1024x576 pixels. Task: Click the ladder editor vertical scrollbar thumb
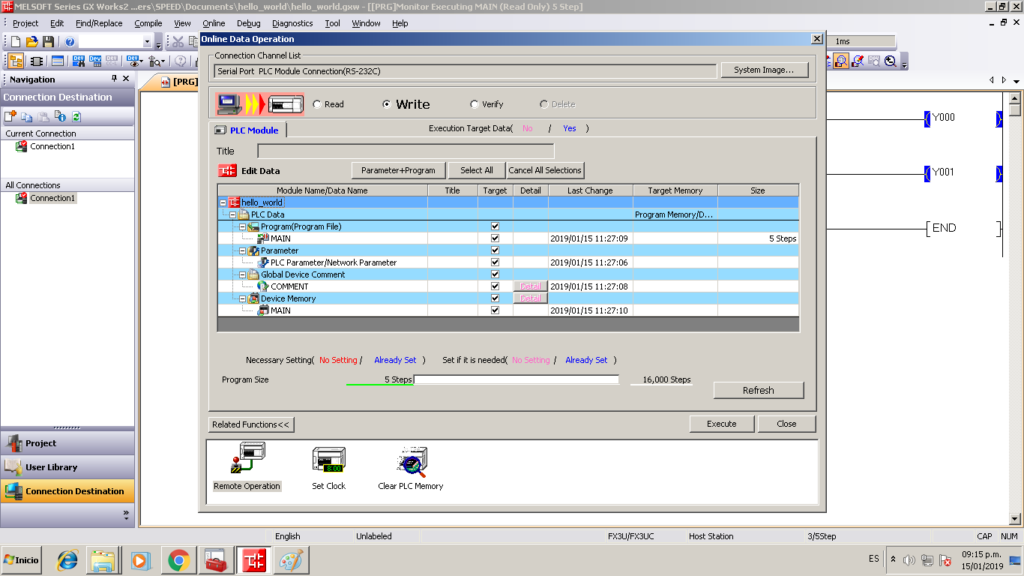tap(1014, 109)
